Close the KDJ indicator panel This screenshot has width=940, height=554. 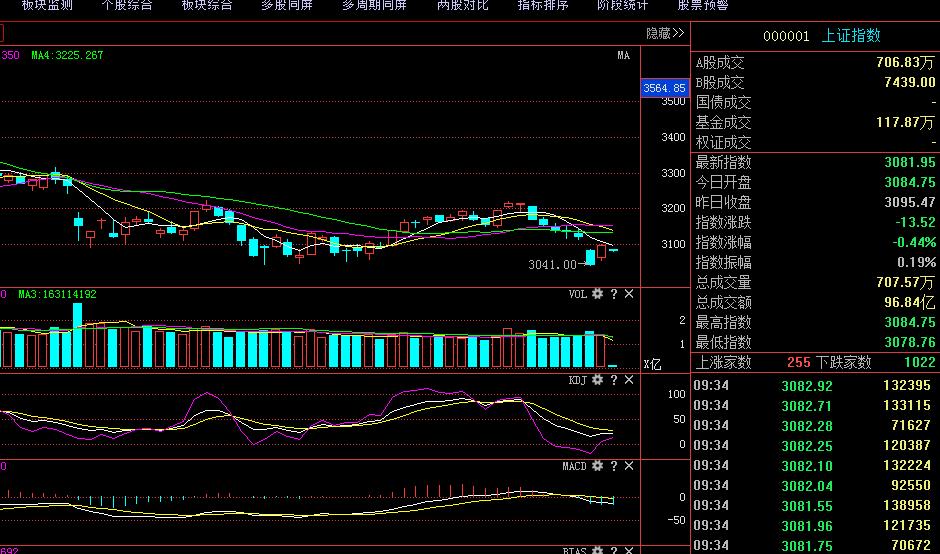(x=628, y=380)
